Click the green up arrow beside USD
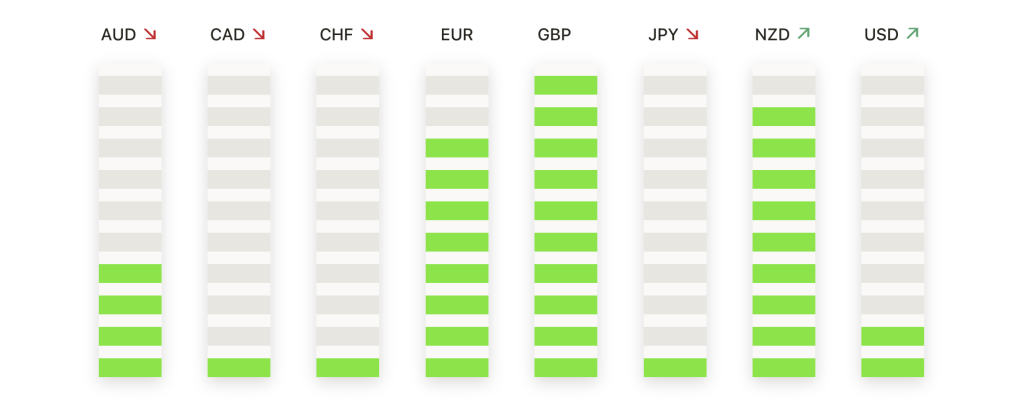Image resolution: width=1024 pixels, height=409 pixels. [911, 35]
